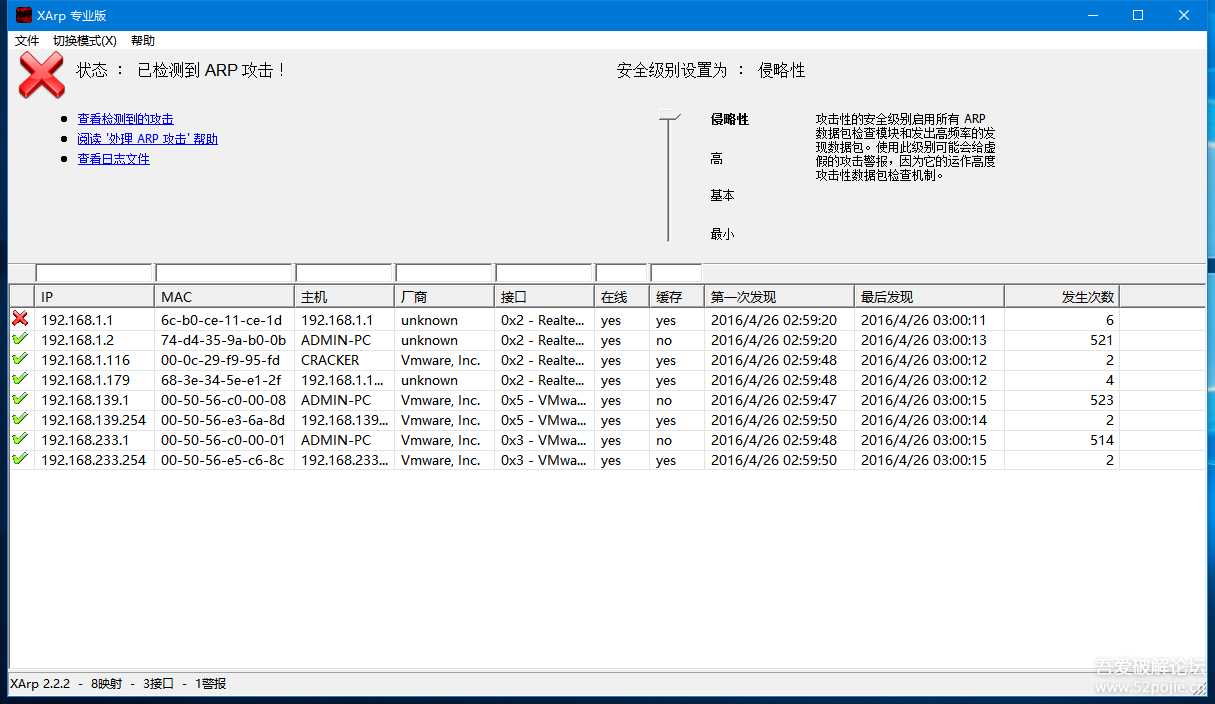
Task: Select the 侵略性 security level label
Action: pyautogui.click(x=730, y=119)
